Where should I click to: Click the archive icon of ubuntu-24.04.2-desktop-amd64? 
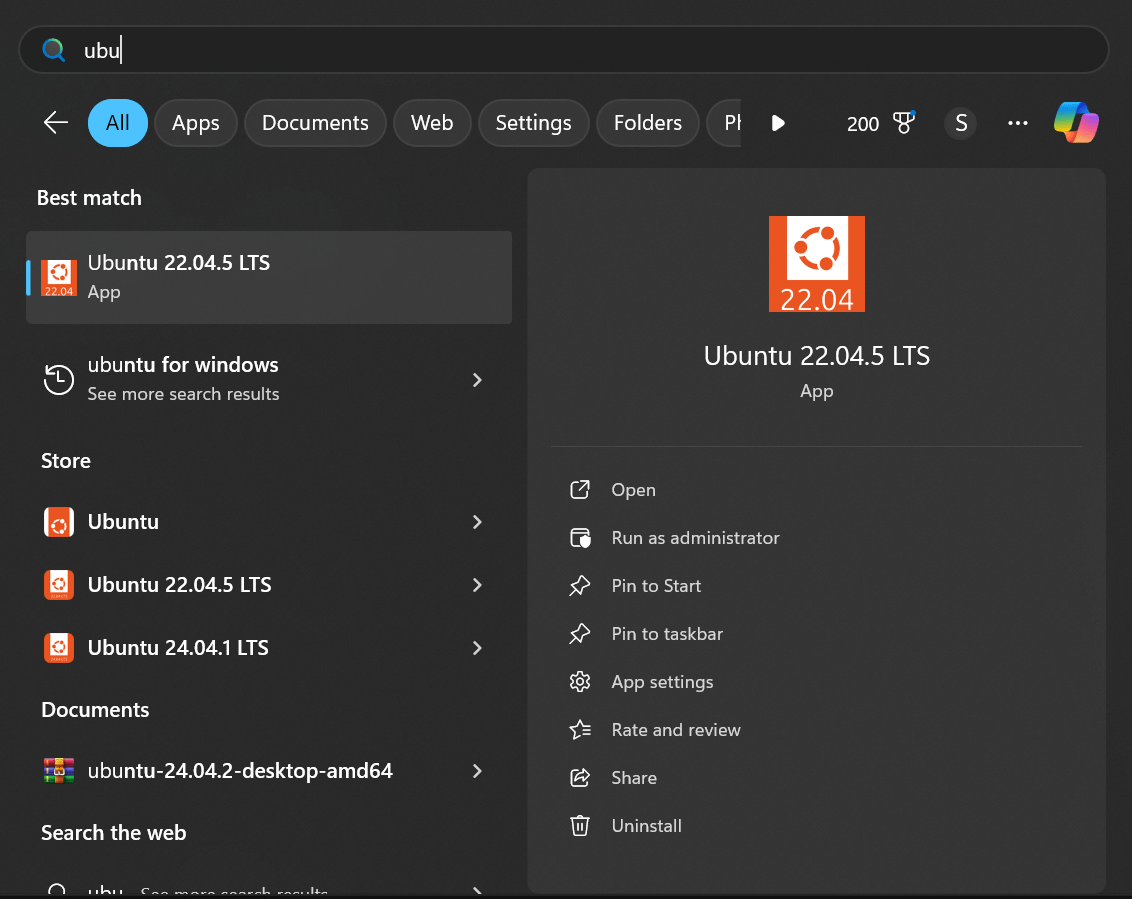pos(58,770)
